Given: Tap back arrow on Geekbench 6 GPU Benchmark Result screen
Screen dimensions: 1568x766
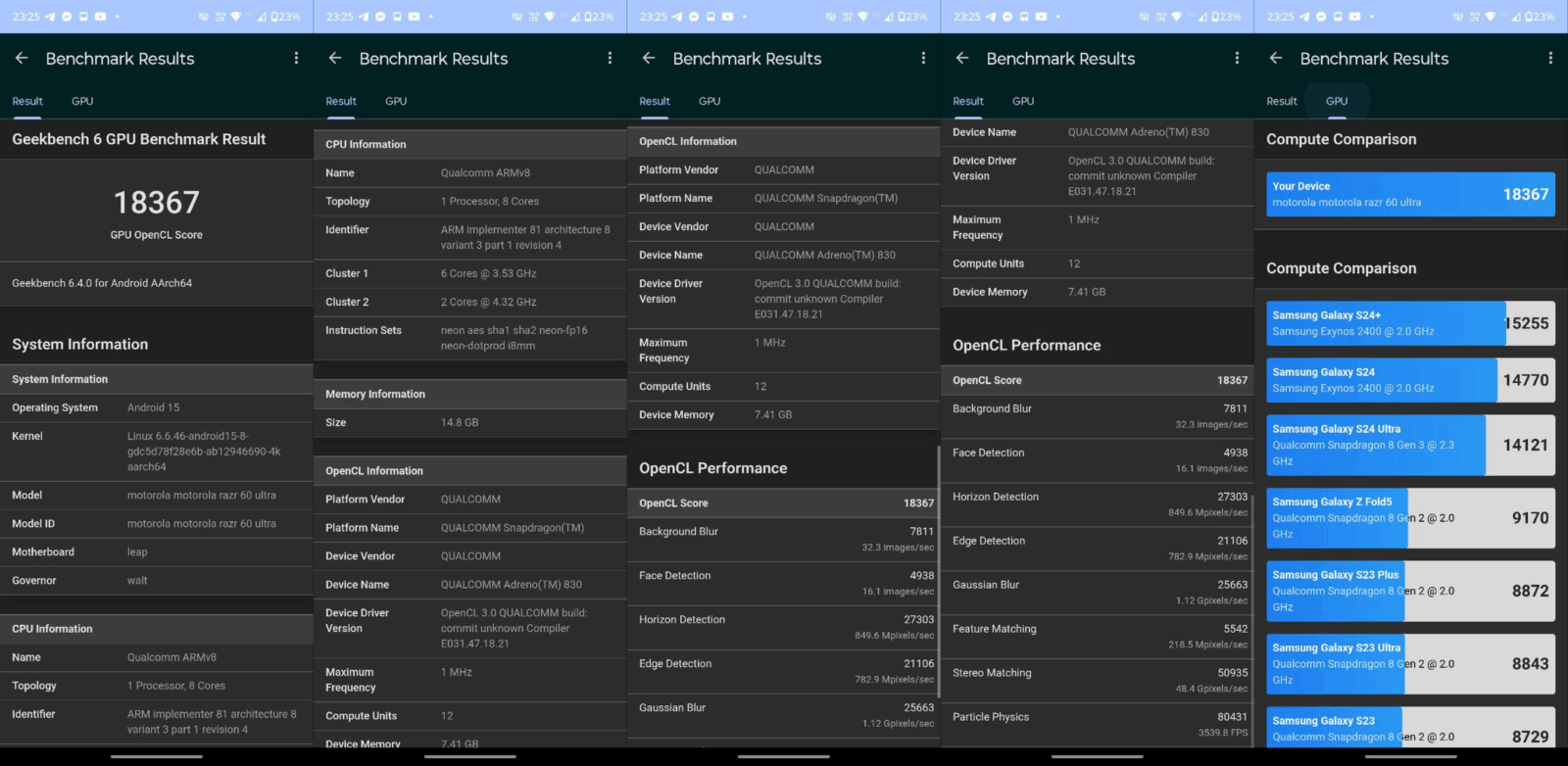Looking at the screenshot, I should click(x=22, y=59).
